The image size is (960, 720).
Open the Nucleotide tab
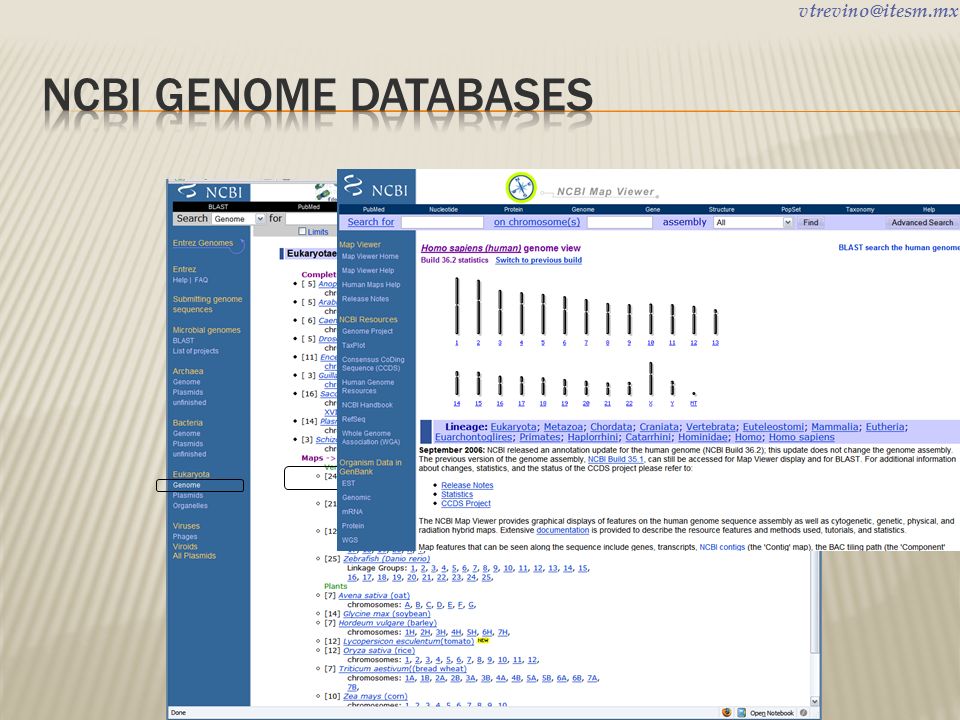(443, 209)
